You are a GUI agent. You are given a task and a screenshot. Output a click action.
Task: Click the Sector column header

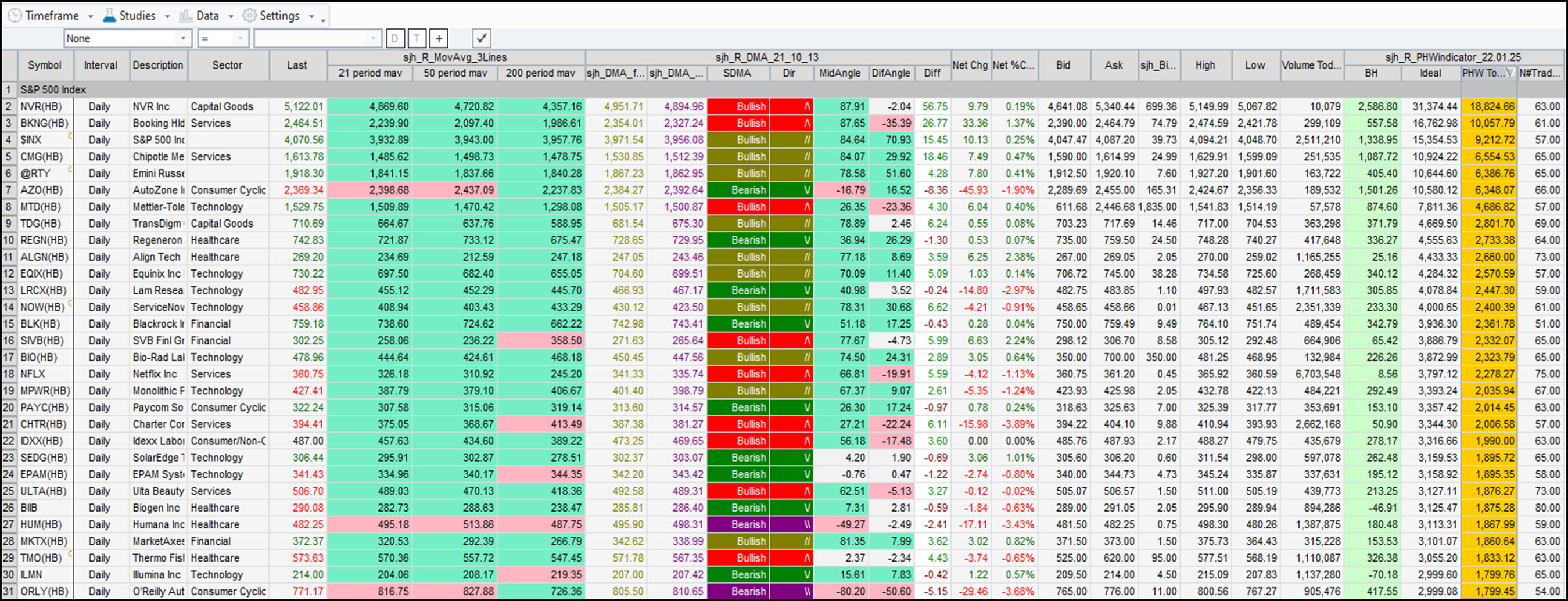point(228,65)
